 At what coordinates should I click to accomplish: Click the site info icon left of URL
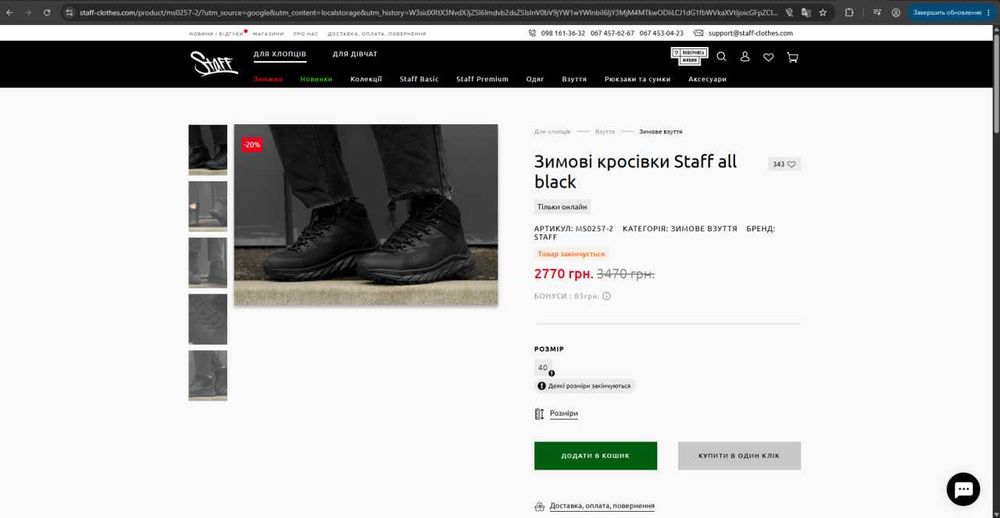pos(70,12)
